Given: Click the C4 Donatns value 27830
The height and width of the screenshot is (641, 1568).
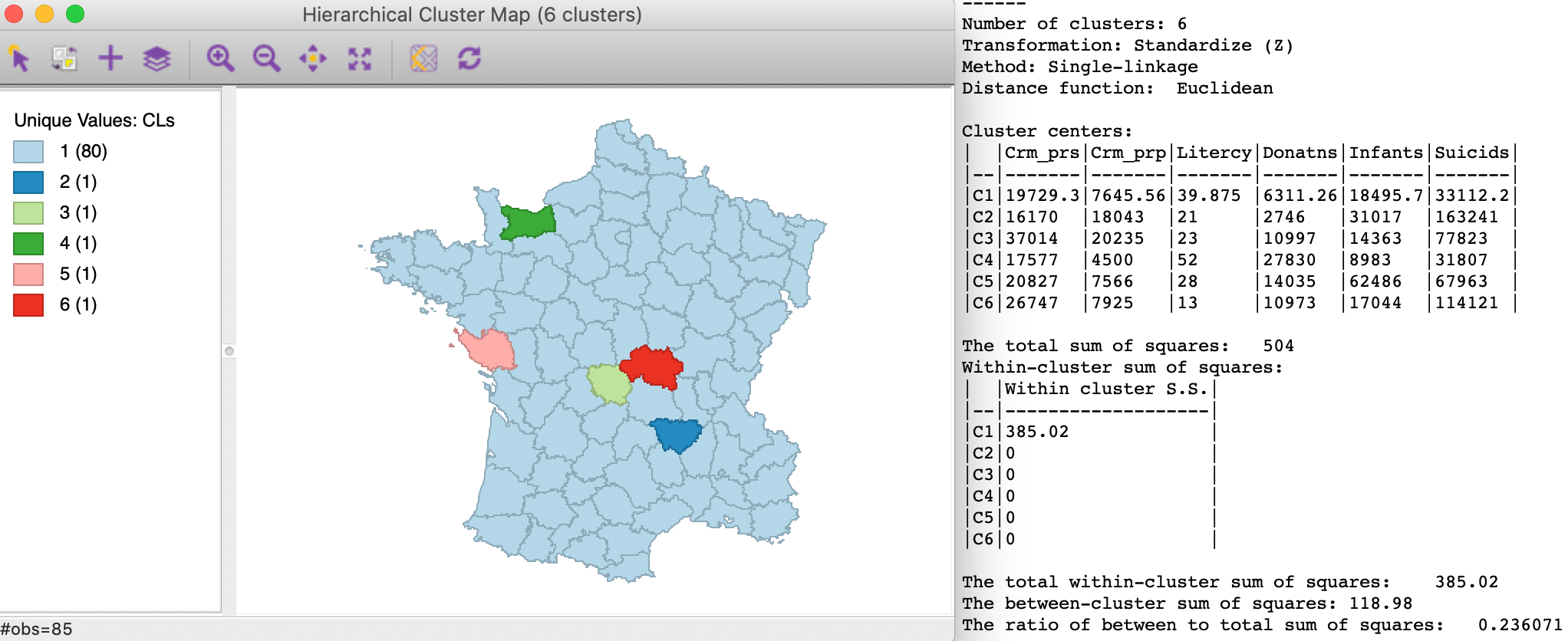Looking at the screenshot, I should 1289,260.
